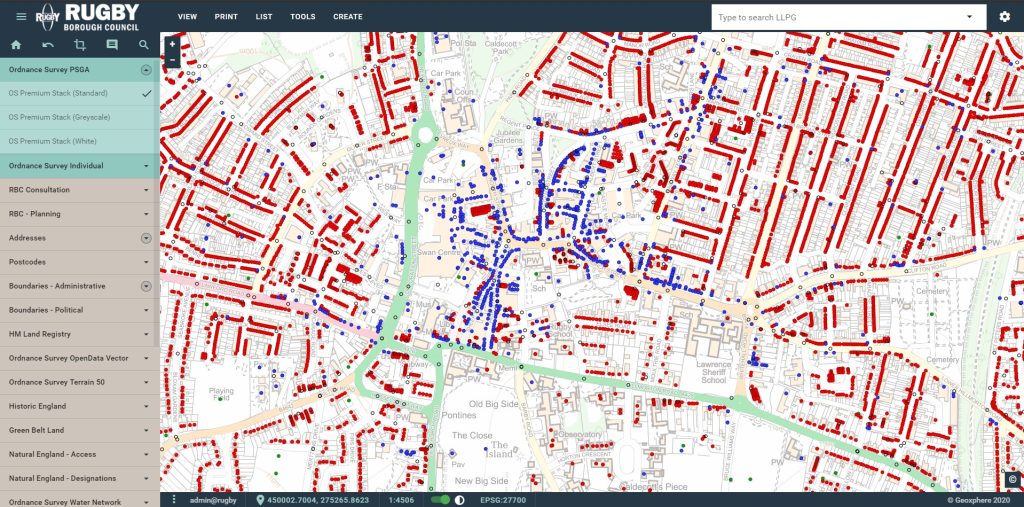
Task: Expand the Addresses layer group
Action: (146, 238)
